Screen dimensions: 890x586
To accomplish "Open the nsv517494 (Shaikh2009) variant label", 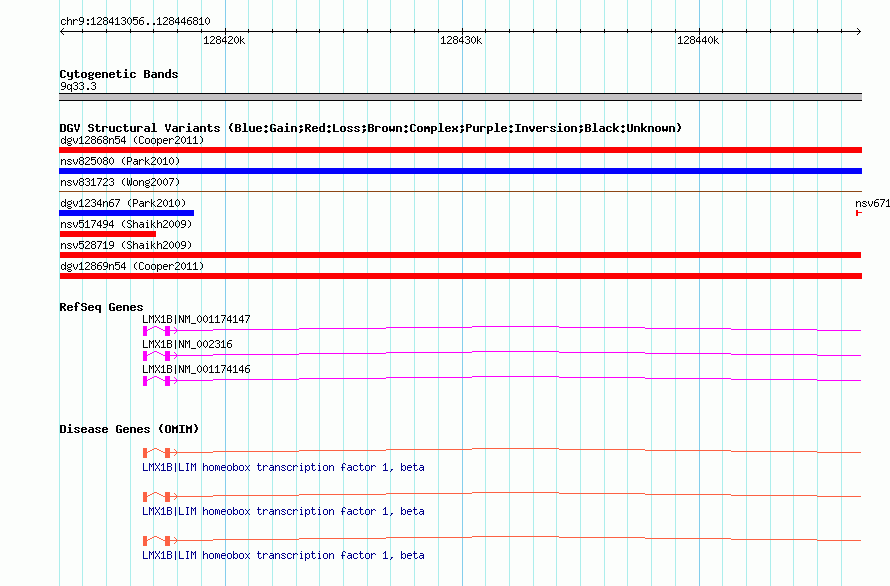I will click(126, 224).
